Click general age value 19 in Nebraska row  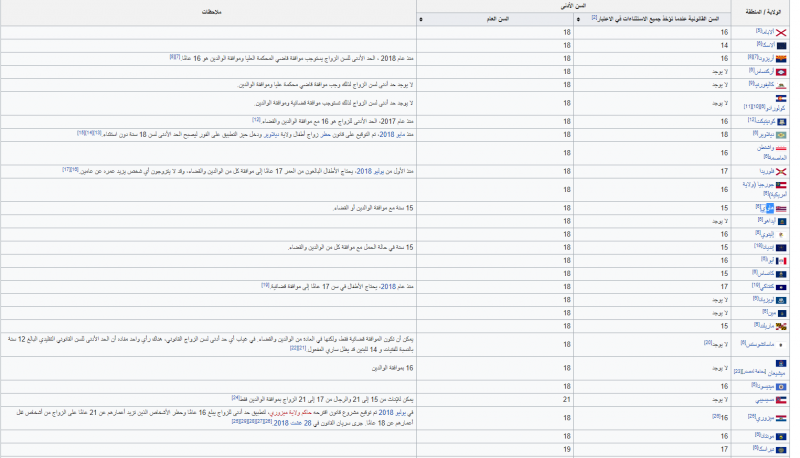point(566,449)
